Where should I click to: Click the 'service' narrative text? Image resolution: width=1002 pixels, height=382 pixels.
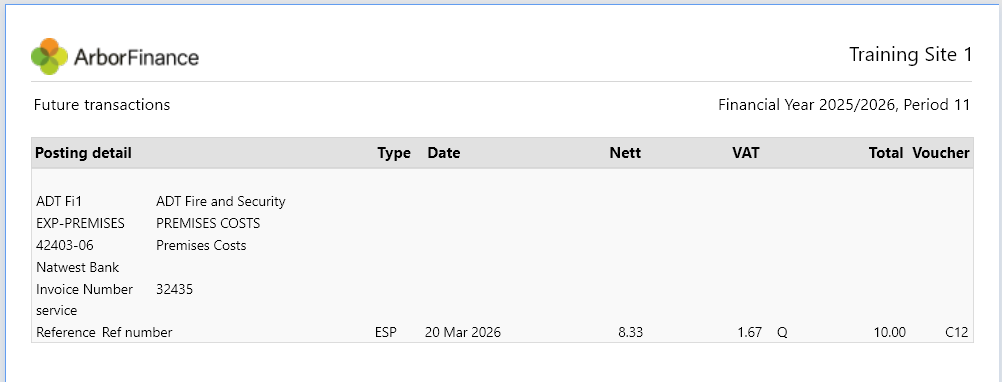click(x=57, y=310)
